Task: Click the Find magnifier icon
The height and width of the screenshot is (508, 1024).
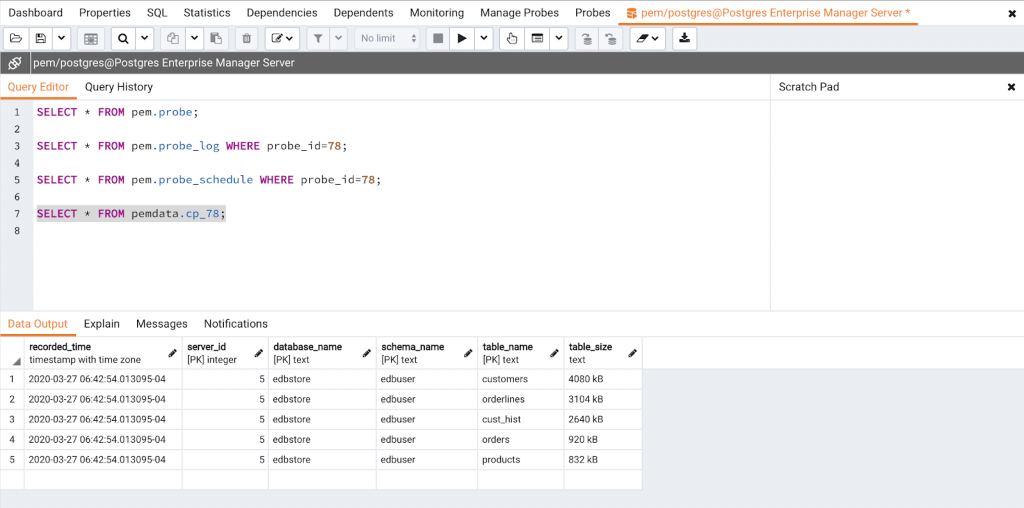Action: pos(123,38)
